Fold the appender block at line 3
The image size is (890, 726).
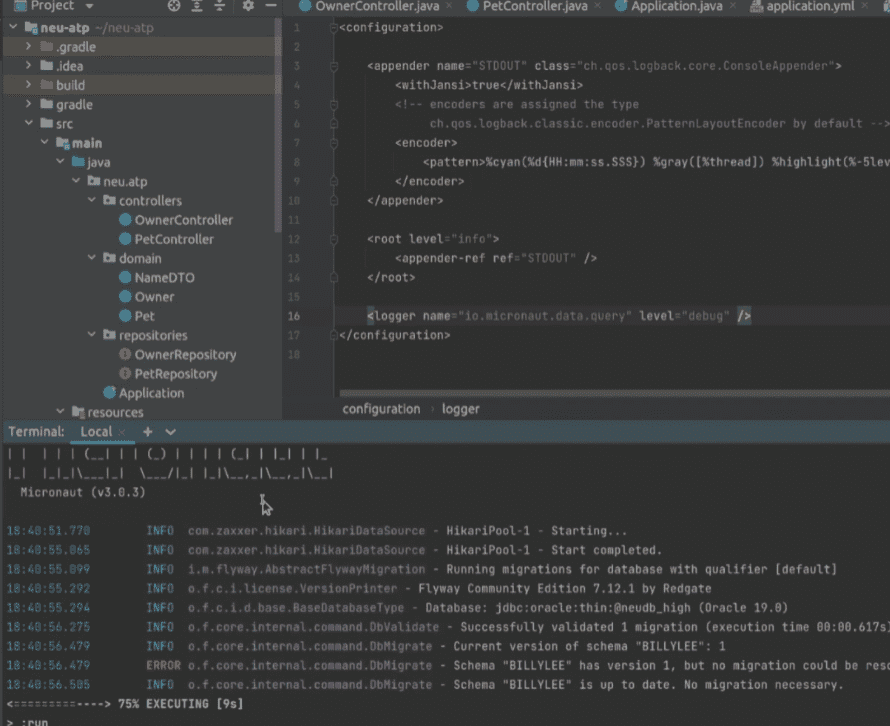click(334, 66)
